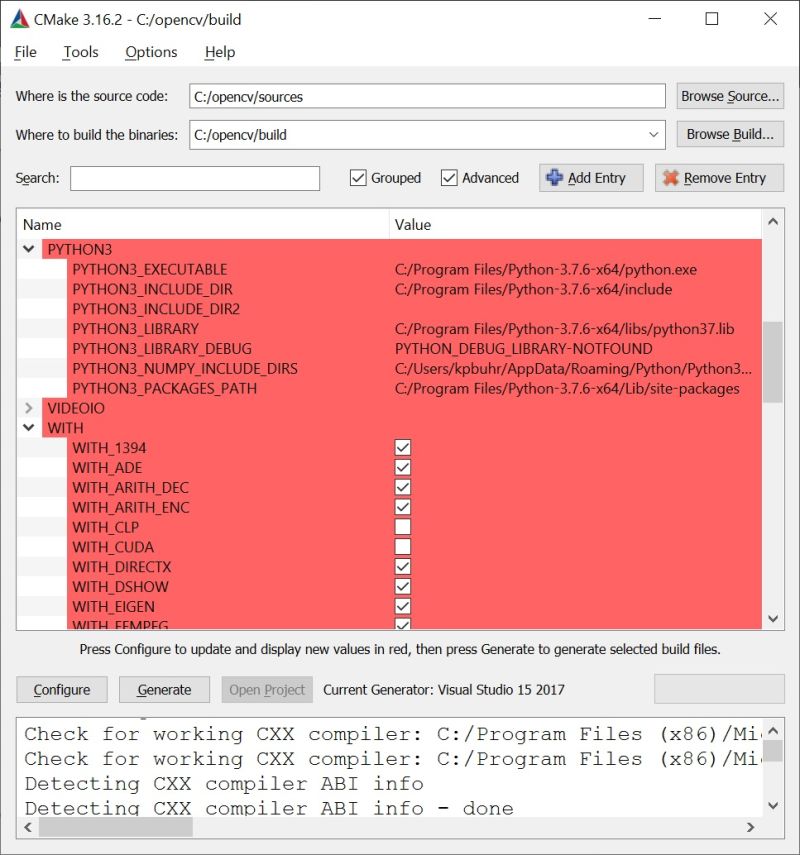Click the variables list scrollbar down arrow
Viewport: 800px width, 855px height.
tap(772, 618)
